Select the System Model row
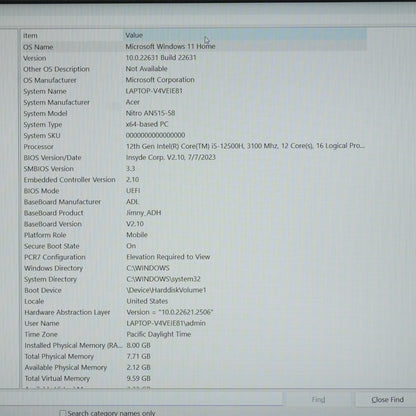Image resolution: width=416 pixels, height=416 pixels. (193, 113)
